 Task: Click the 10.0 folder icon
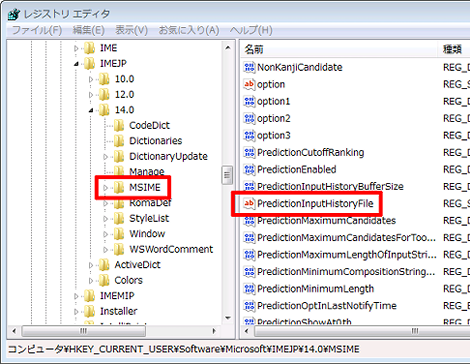click(104, 79)
